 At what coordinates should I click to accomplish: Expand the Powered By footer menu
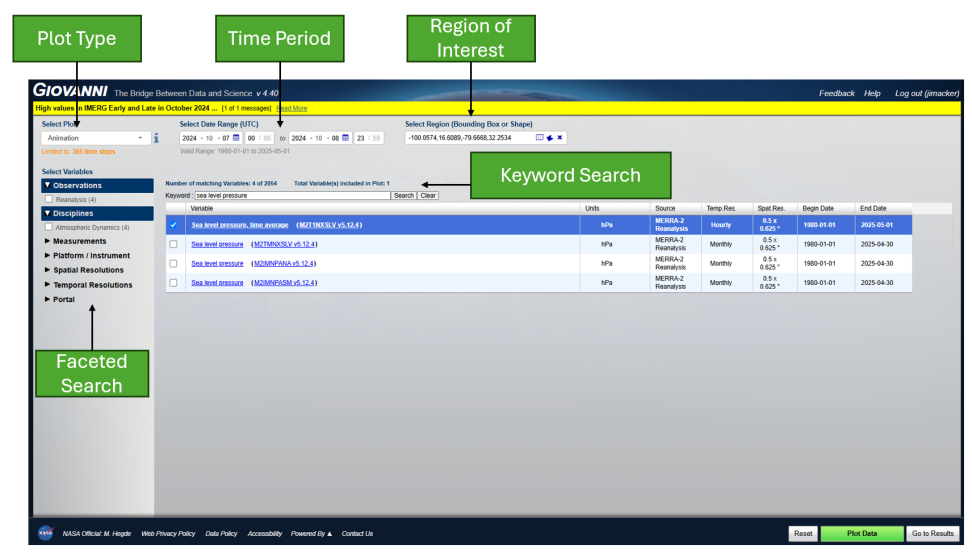311,534
